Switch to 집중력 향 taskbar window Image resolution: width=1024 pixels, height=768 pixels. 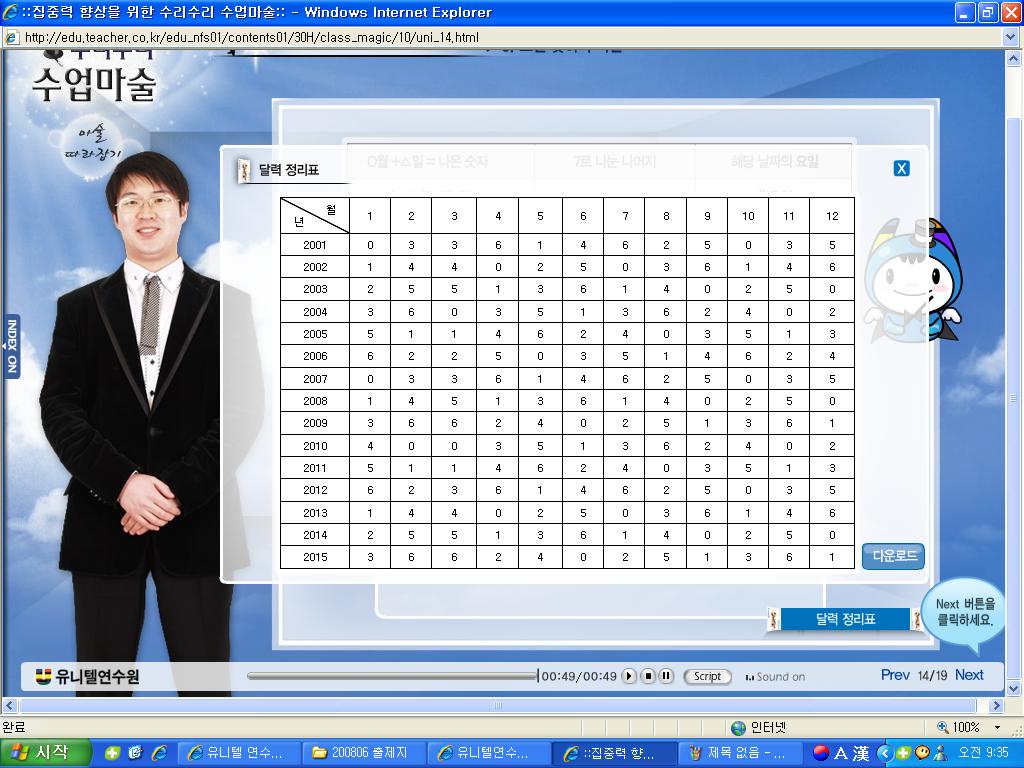[x=613, y=753]
